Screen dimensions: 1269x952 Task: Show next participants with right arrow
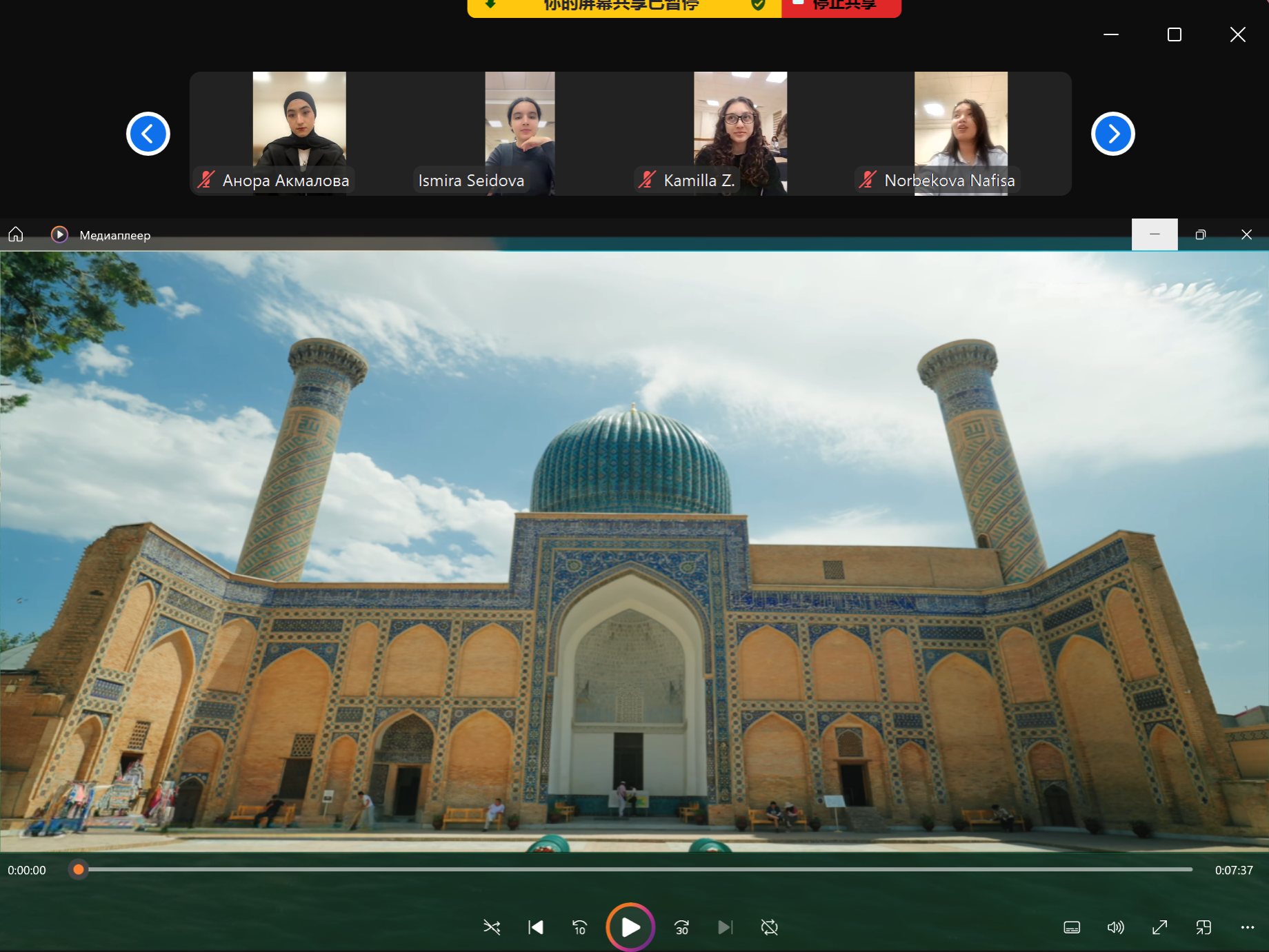1112,134
